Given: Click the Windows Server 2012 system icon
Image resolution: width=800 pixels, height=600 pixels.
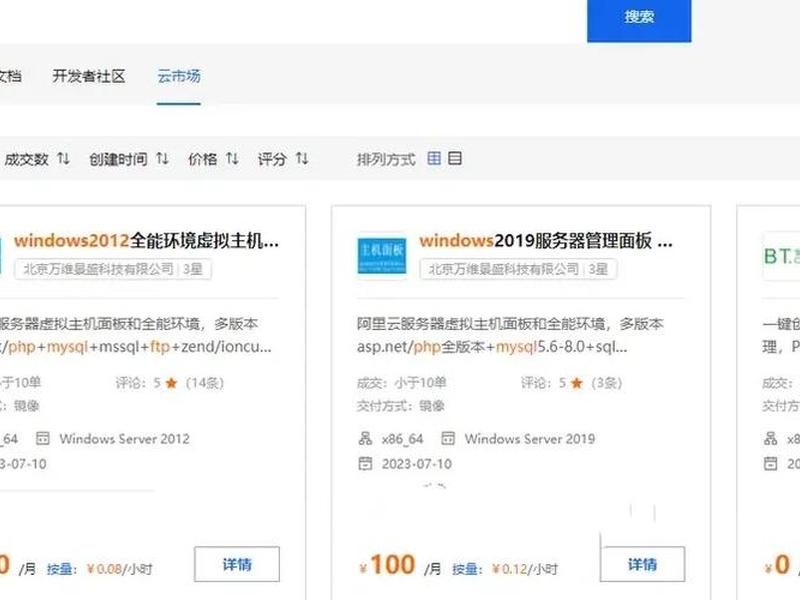Looking at the screenshot, I should tap(43, 438).
